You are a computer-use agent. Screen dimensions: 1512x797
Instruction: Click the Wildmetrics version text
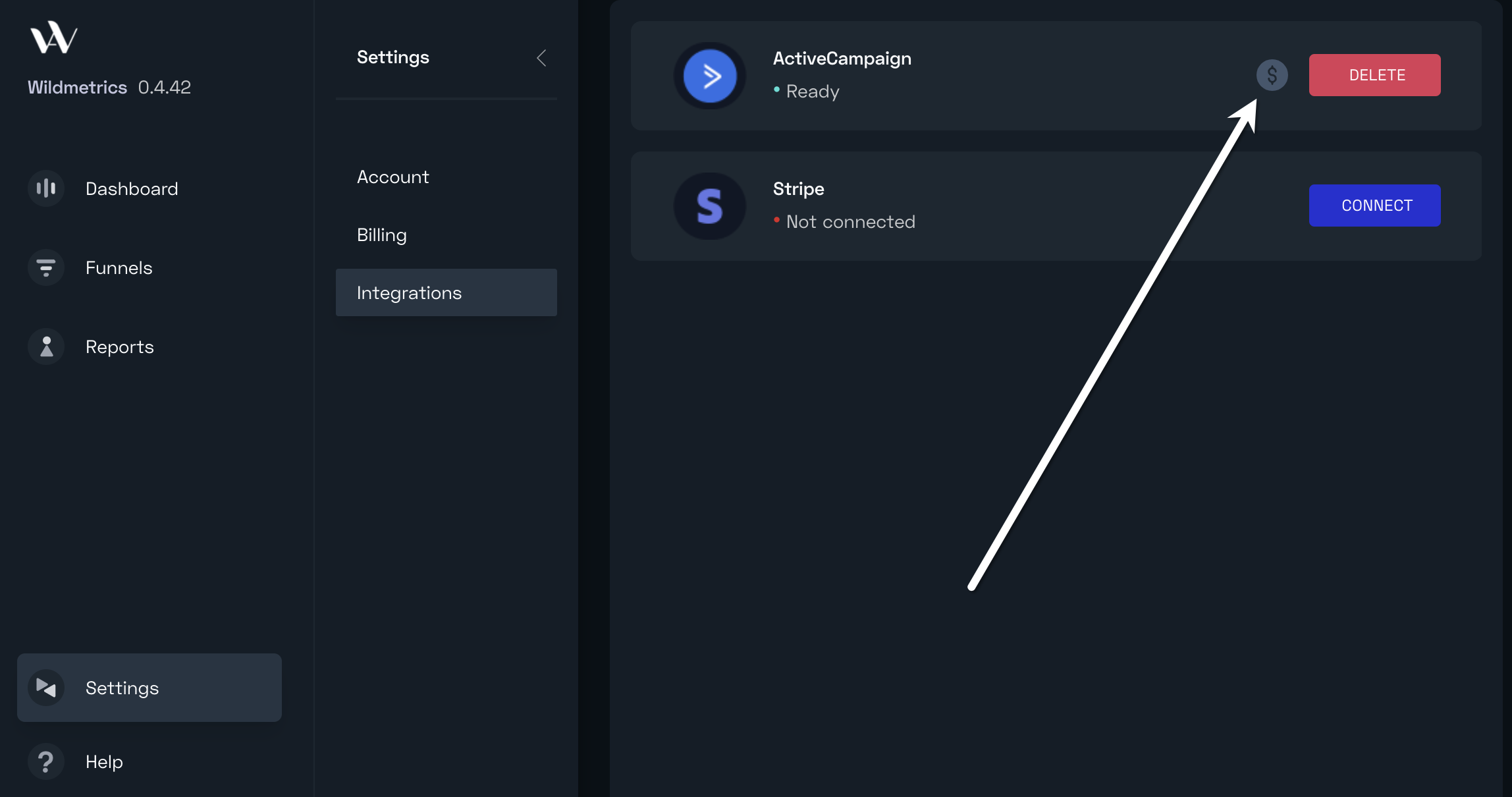(x=165, y=87)
